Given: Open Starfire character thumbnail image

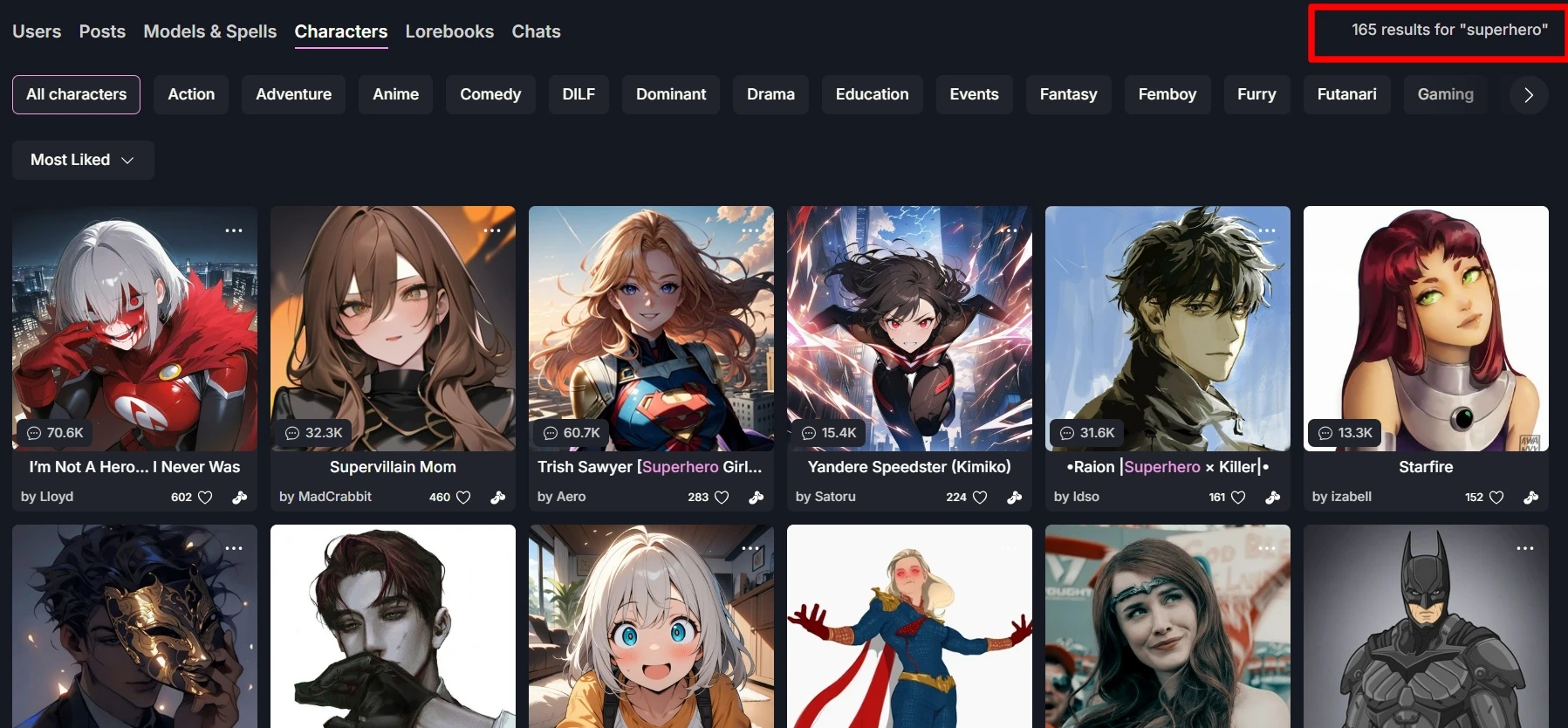Looking at the screenshot, I should 1426,328.
